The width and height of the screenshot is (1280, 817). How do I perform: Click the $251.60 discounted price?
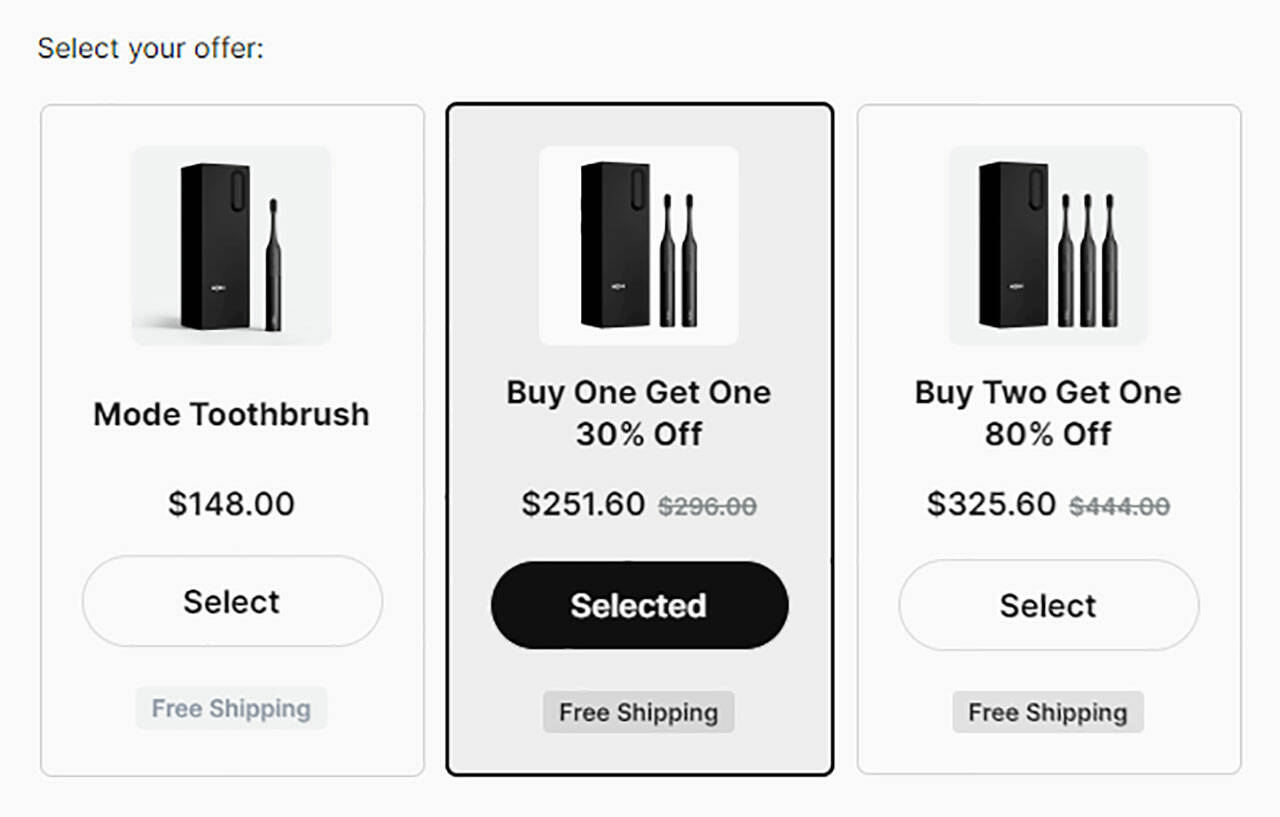(x=583, y=503)
